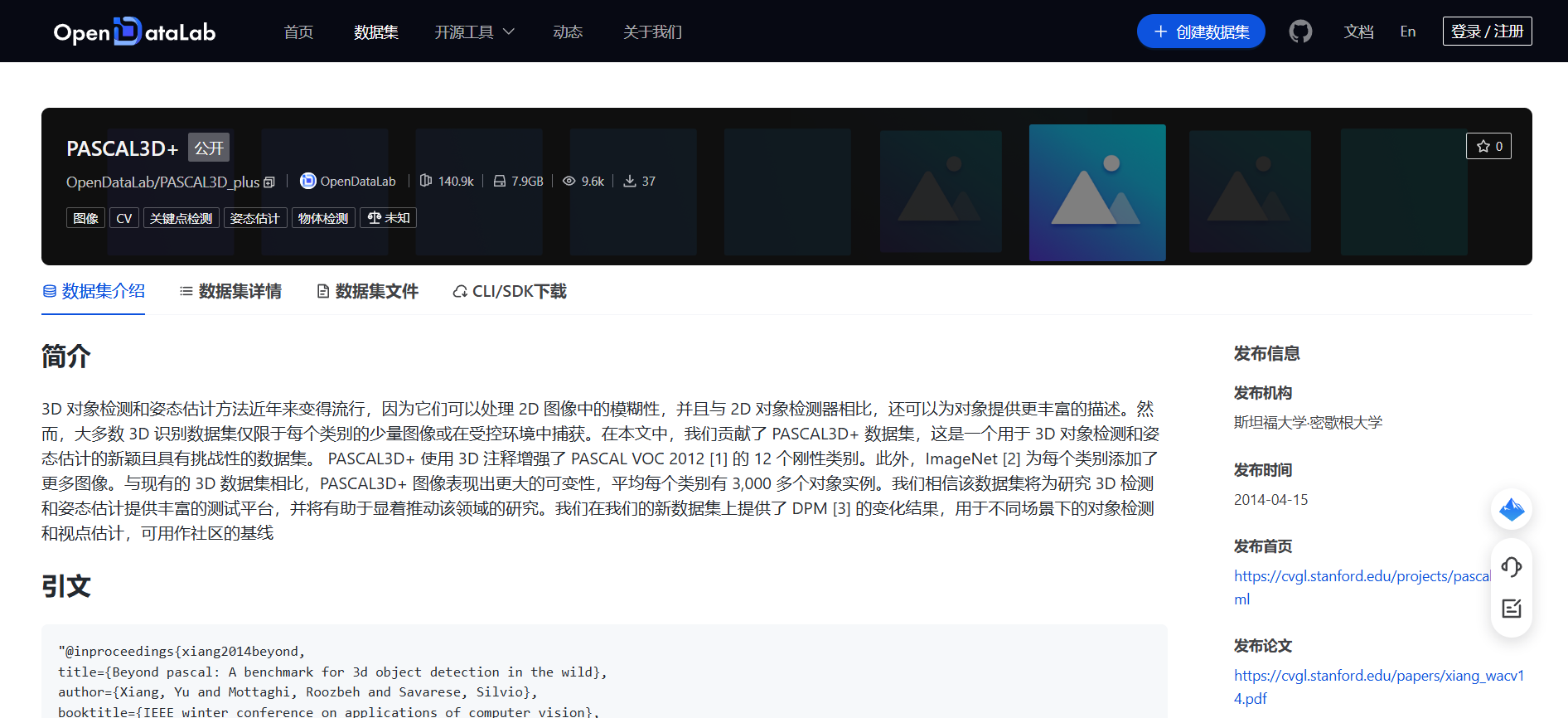Image resolution: width=1568 pixels, height=718 pixels.
Task: Click the CV tag
Action: tap(124, 218)
